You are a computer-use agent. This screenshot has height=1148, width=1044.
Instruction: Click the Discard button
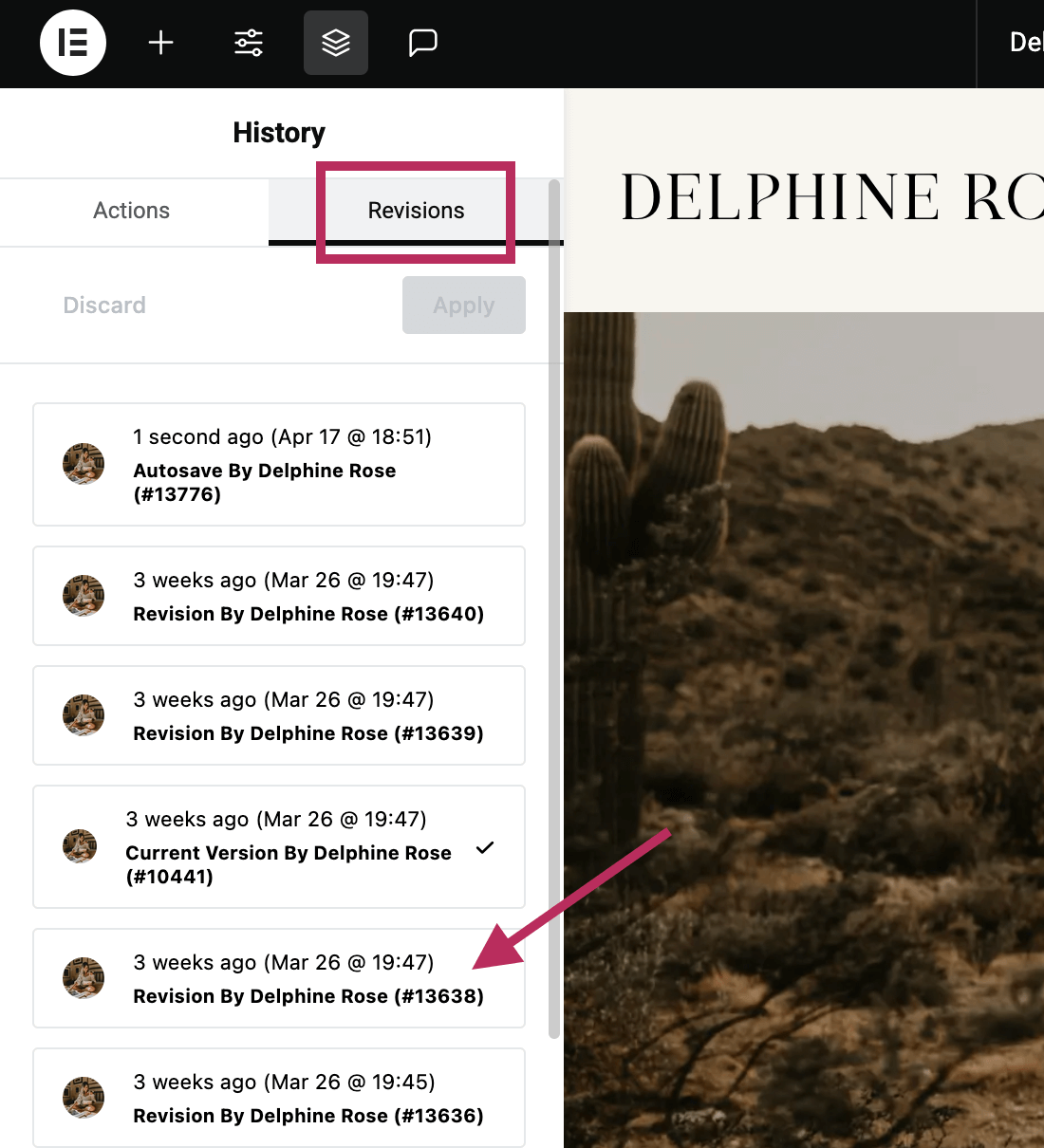pos(104,306)
